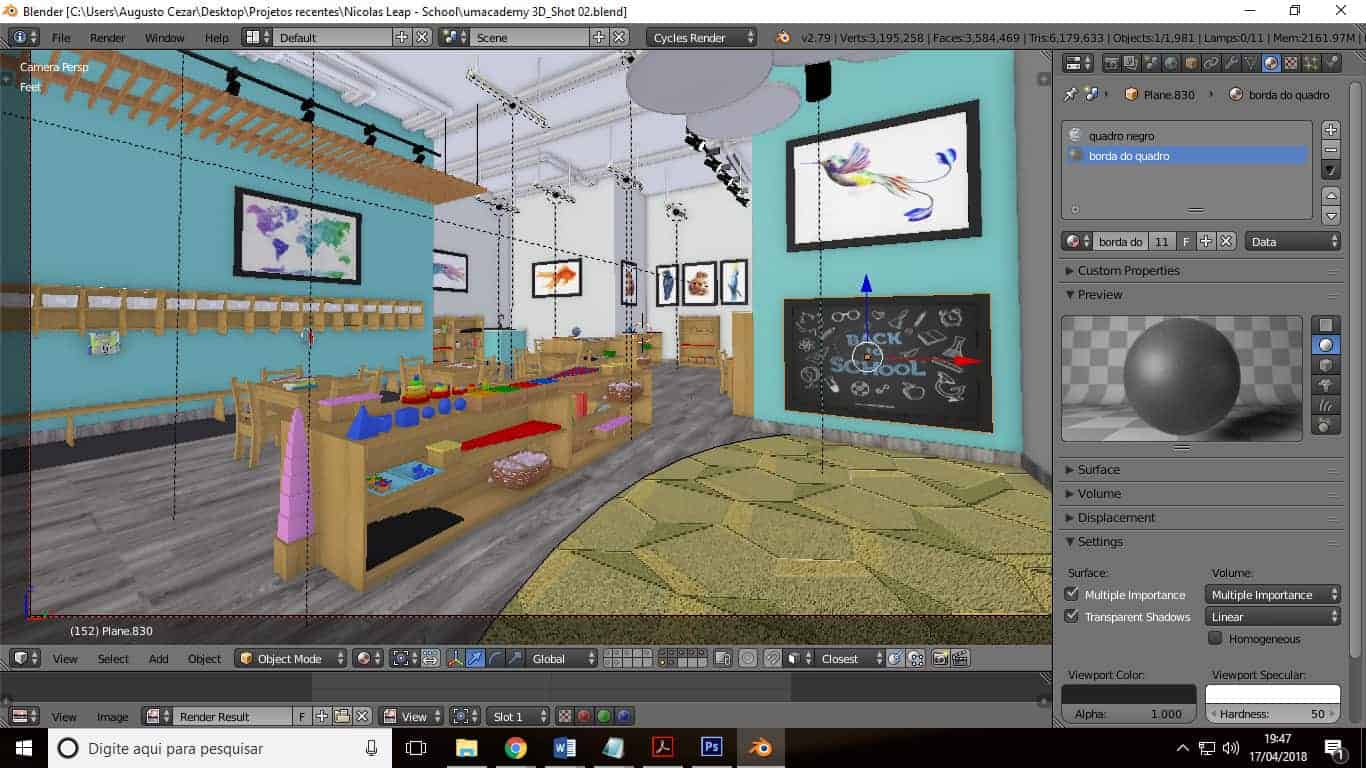Click the pin icon in the material breadcrumb
1366x768 pixels.
coord(1072,93)
